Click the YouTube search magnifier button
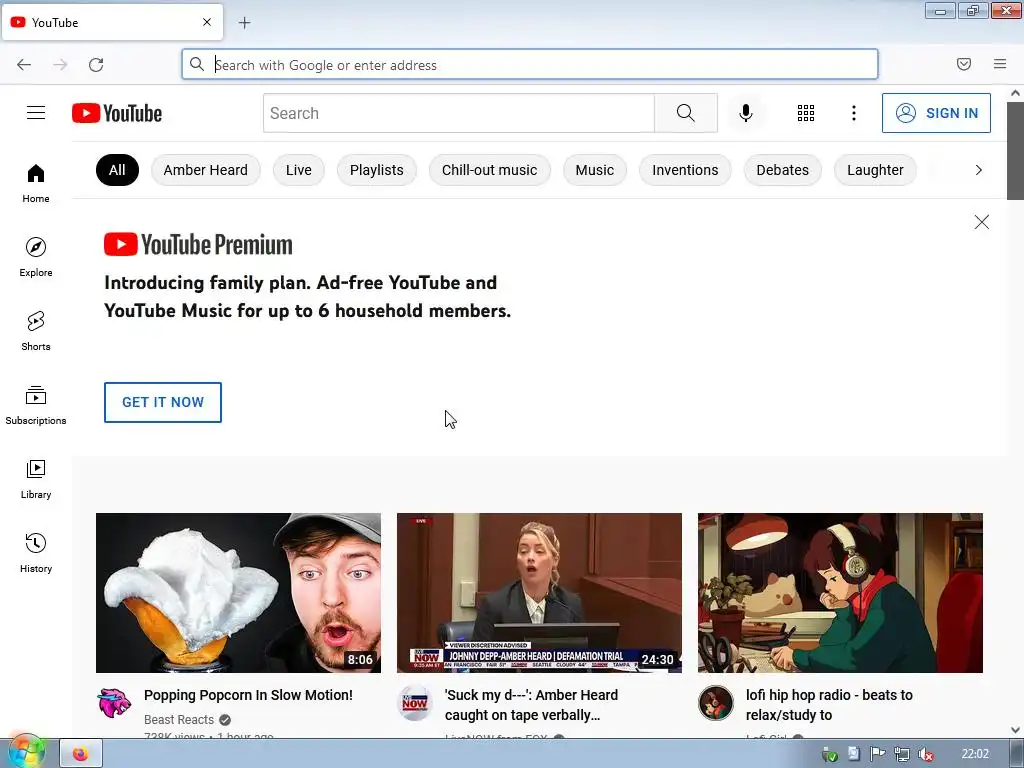Image resolution: width=1024 pixels, height=768 pixels. [686, 113]
